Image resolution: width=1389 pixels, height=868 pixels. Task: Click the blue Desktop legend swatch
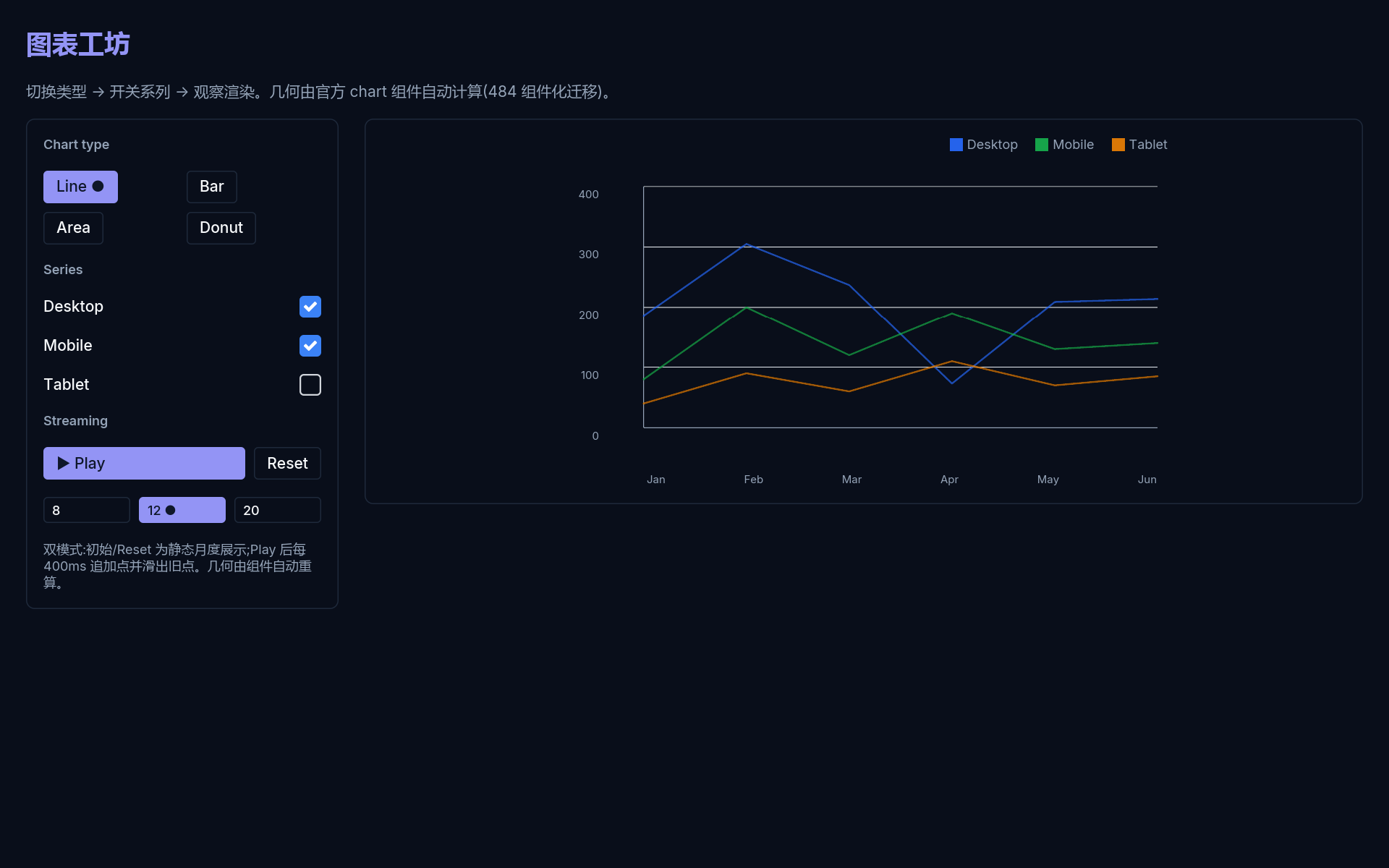coord(956,145)
